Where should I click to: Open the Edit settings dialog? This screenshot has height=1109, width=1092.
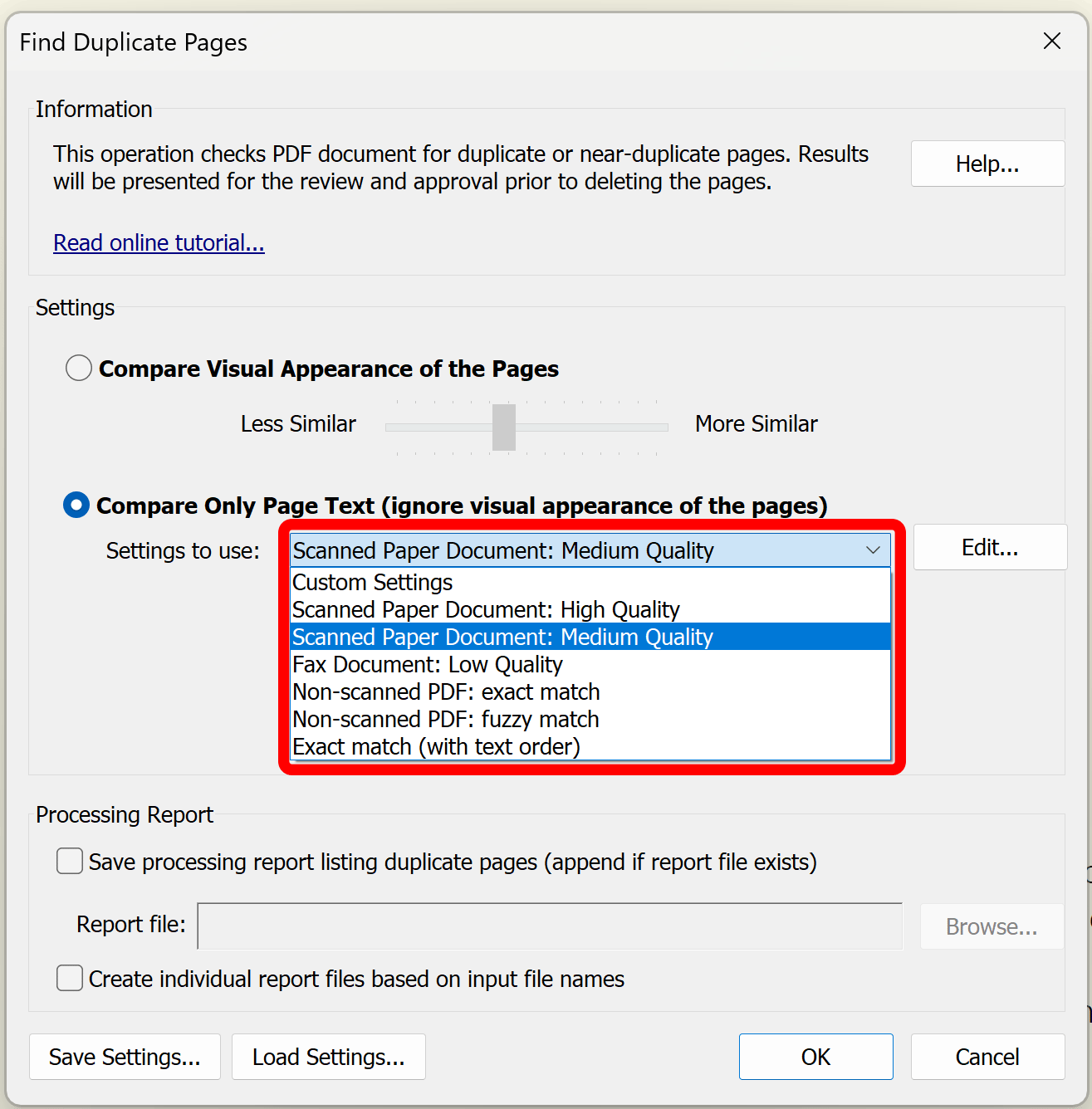point(990,547)
